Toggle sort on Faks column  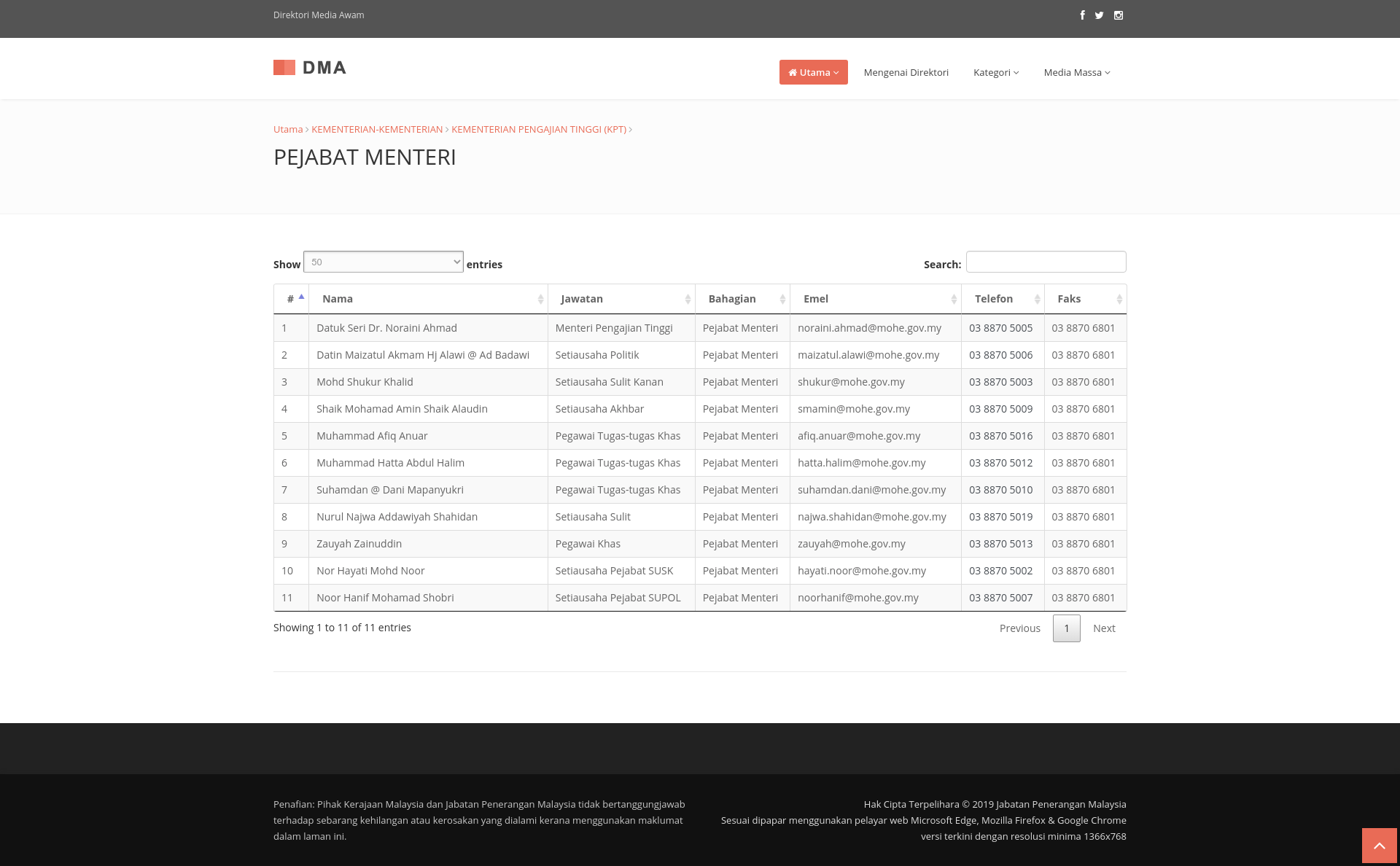(x=1119, y=299)
